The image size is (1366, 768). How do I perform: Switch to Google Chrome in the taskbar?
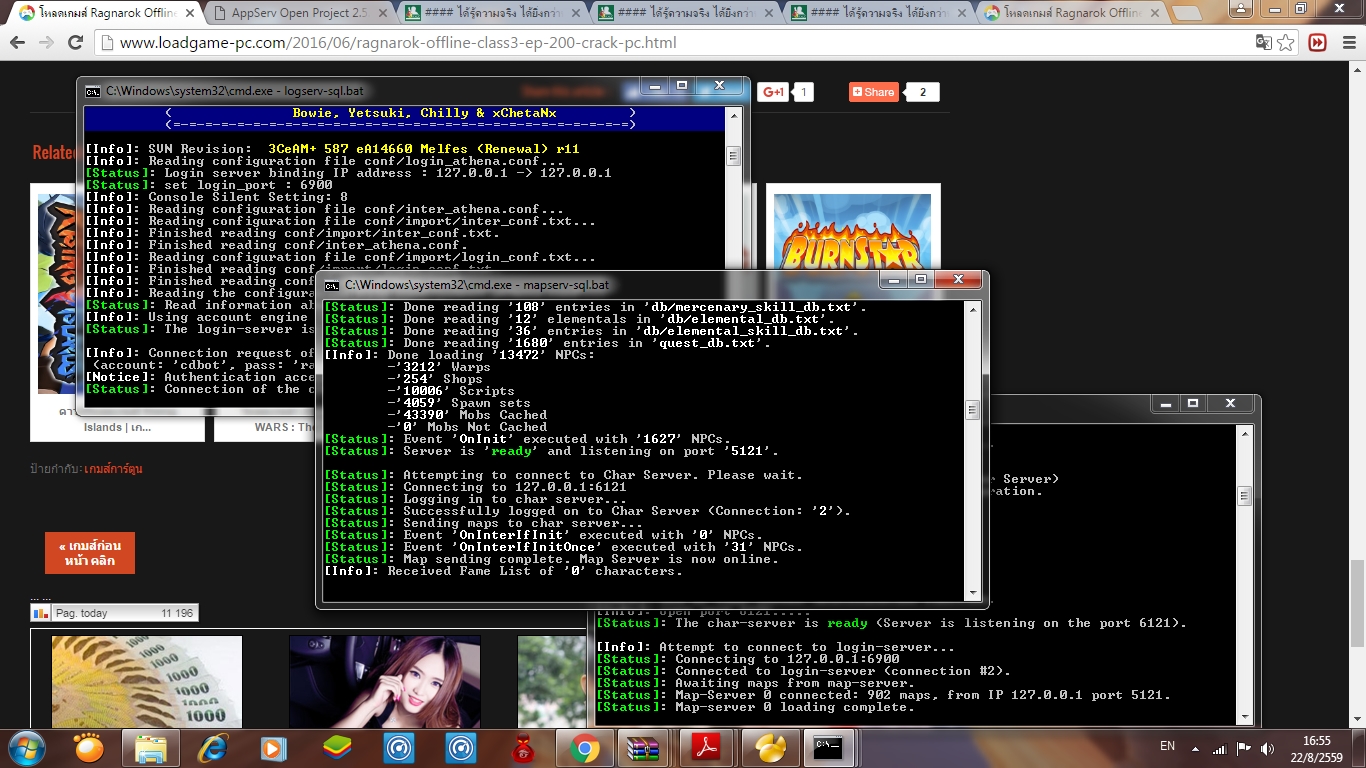(x=585, y=748)
